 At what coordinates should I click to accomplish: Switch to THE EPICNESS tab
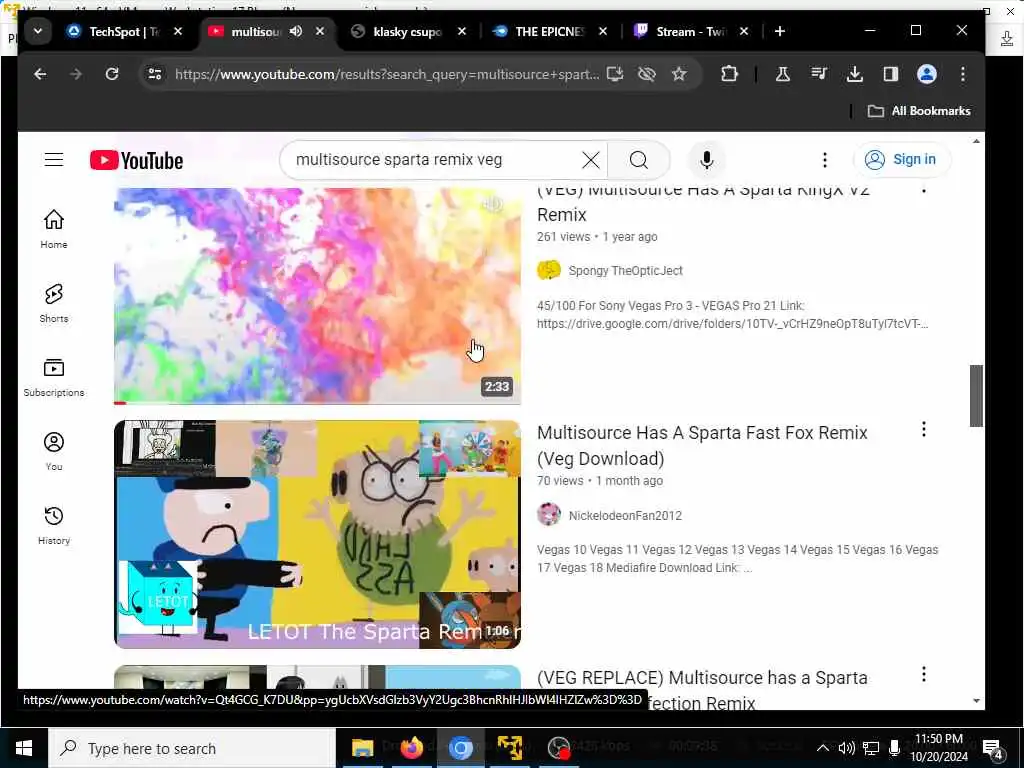(x=541, y=31)
